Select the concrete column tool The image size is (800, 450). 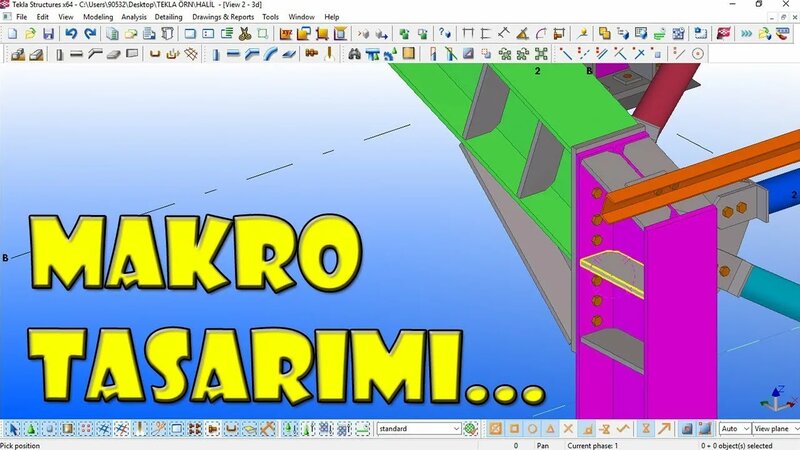pos(59,54)
